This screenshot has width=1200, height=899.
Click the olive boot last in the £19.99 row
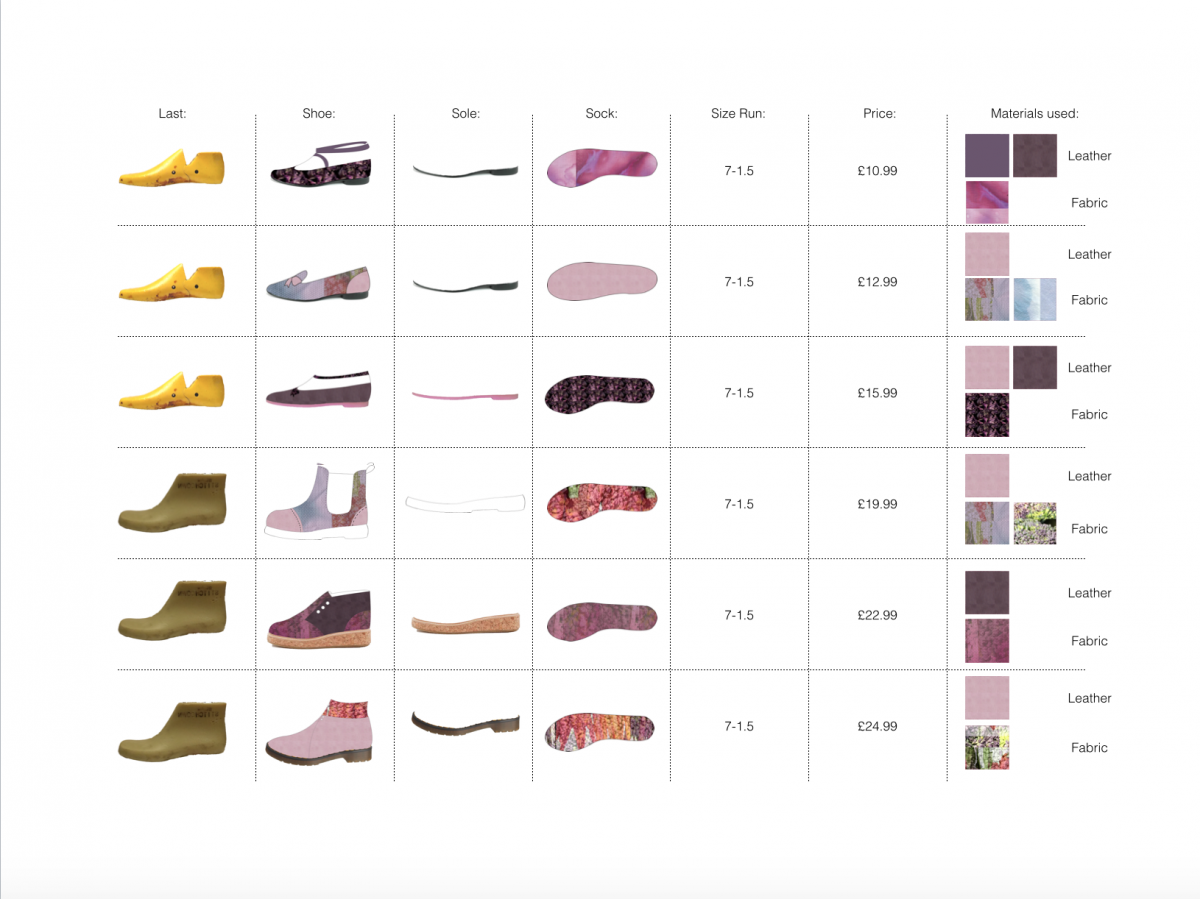tap(172, 502)
